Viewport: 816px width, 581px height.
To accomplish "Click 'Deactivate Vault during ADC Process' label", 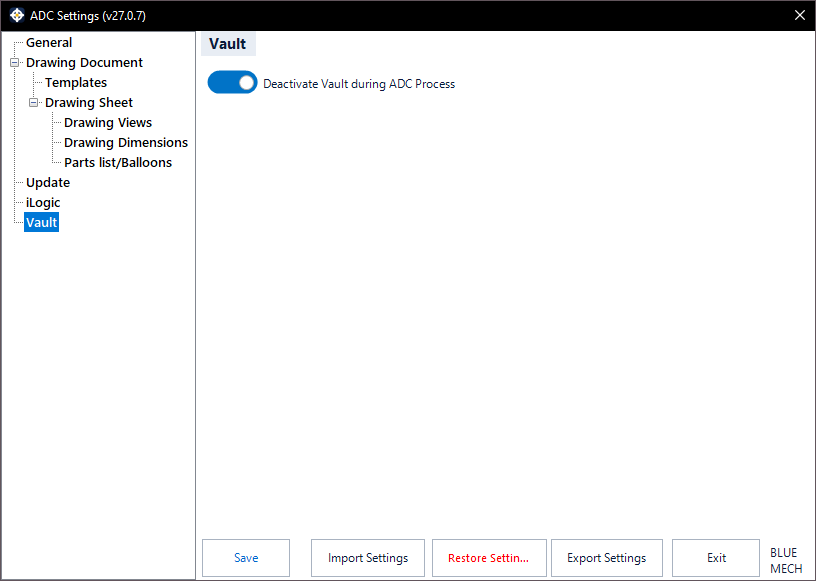I will pyautogui.click(x=359, y=84).
